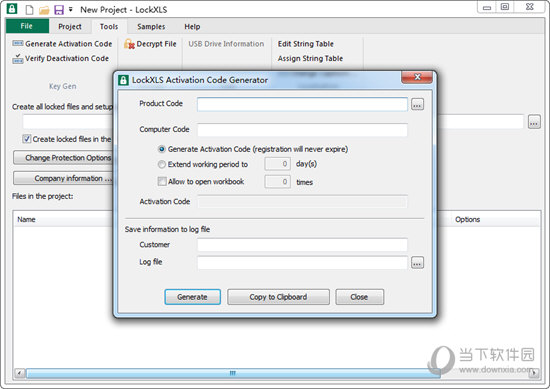The height and width of the screenshot is (389, 550).
Task: Open the File menu
Action: [x=27, y=26]
